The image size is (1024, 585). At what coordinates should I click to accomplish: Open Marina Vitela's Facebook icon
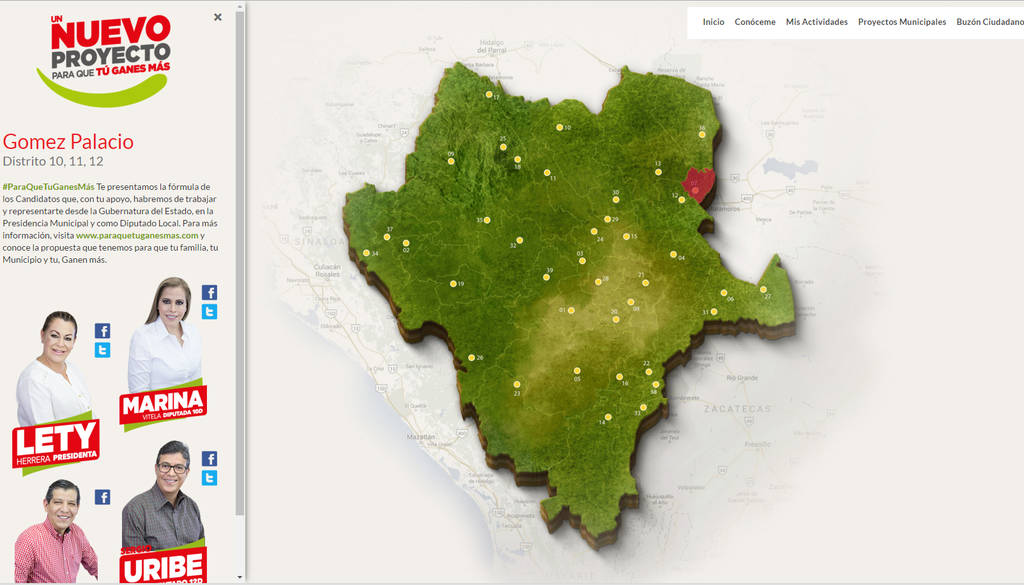click(x=209, y=292)
